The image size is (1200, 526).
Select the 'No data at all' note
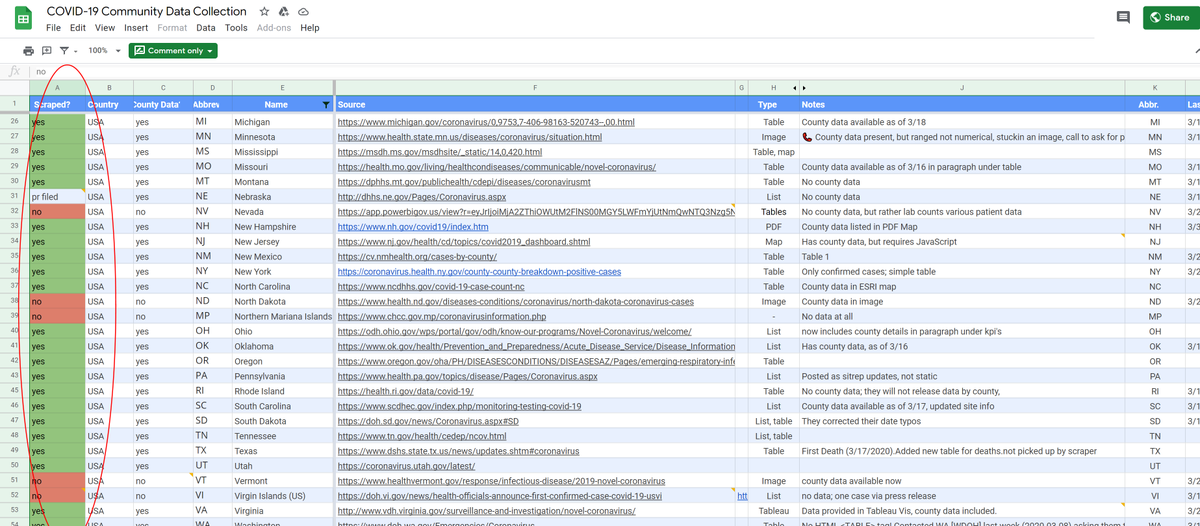click(961, 316)
